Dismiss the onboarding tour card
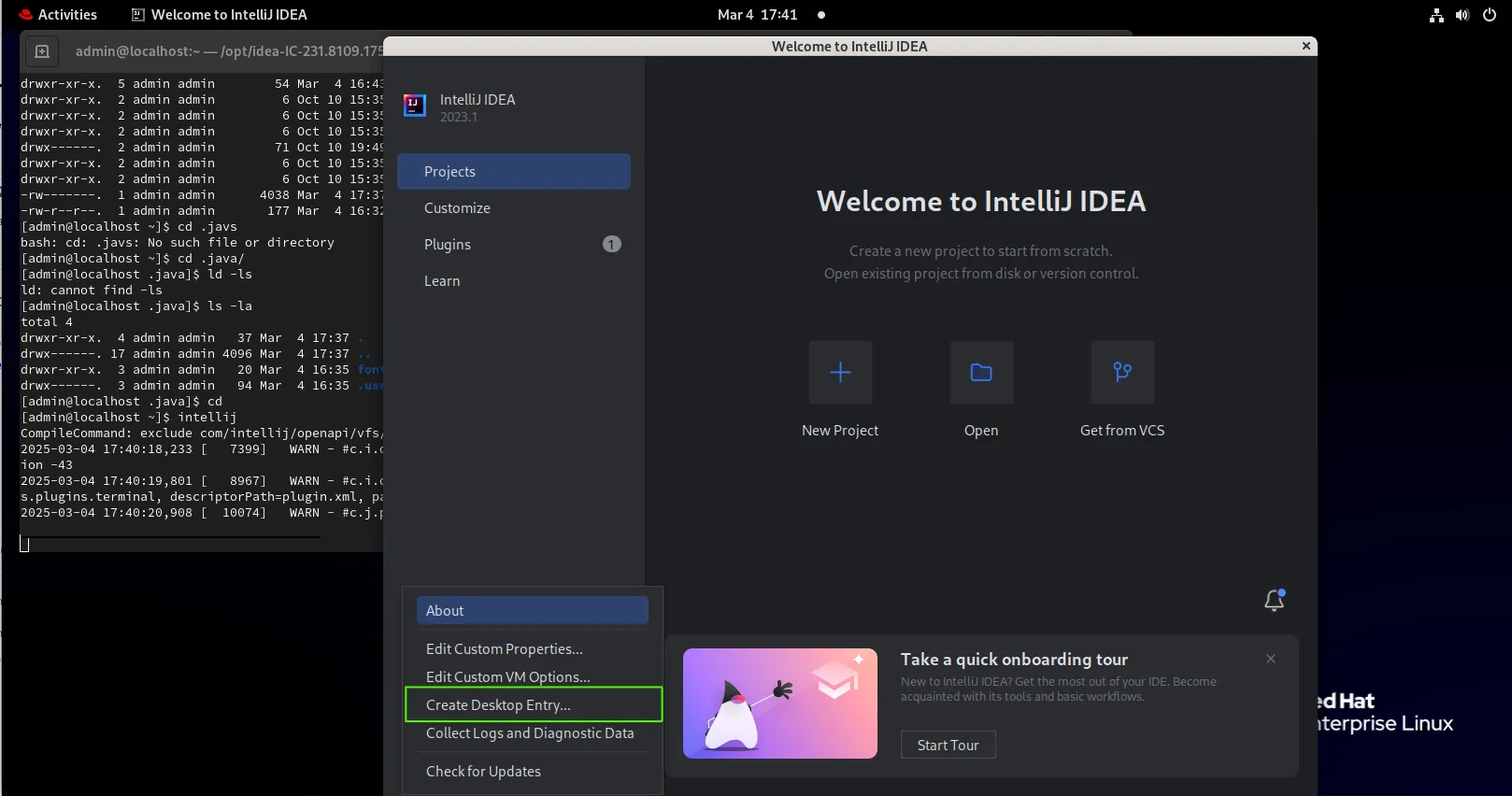The width and height of the screenshot is (1512, 796). click(1271, 659)
